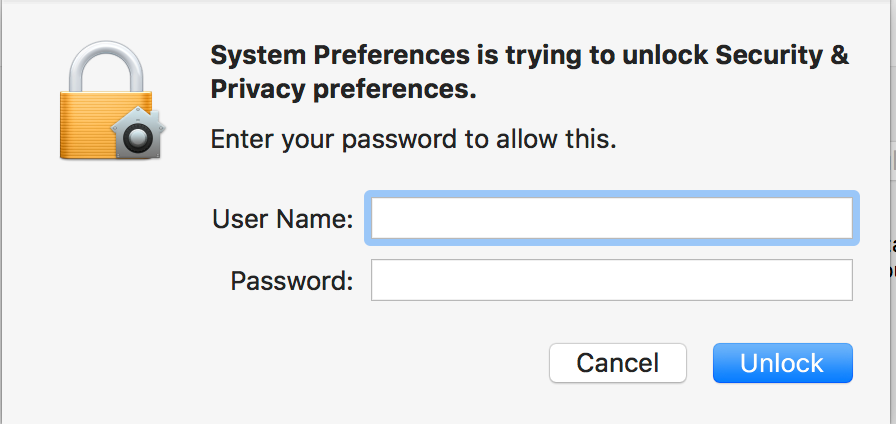Click the word "Cancel" on white button
Image resolution: width=896 pixels, height=424 pixels.
click(x=617, y=363)
